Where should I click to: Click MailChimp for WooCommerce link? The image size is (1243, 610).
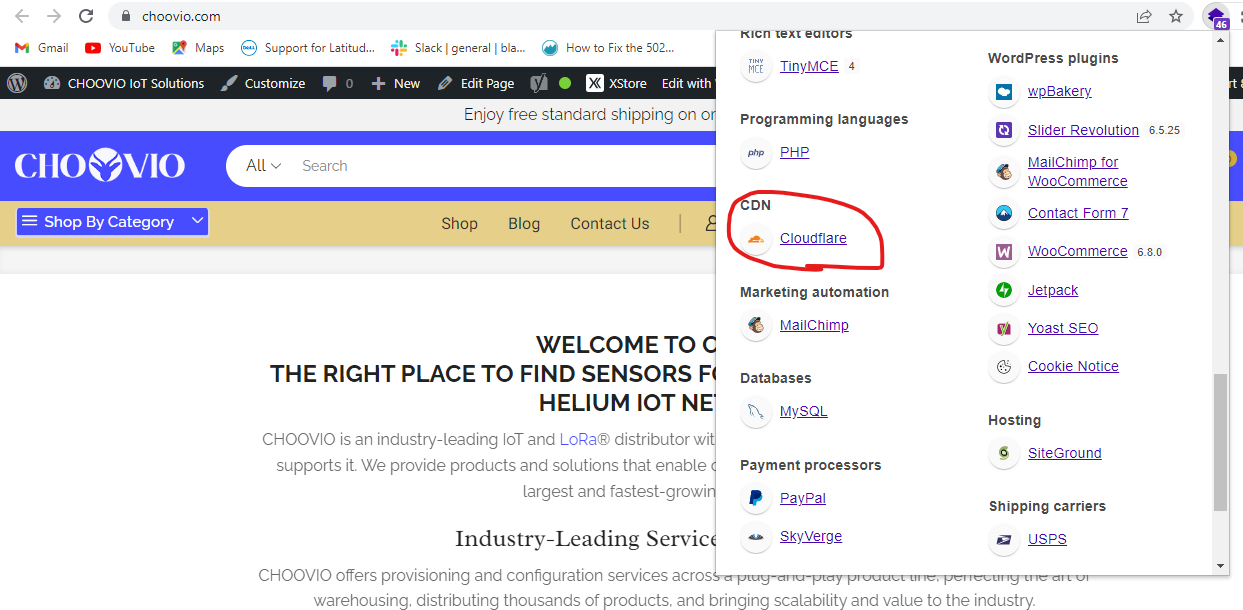tap(1078, 171)
